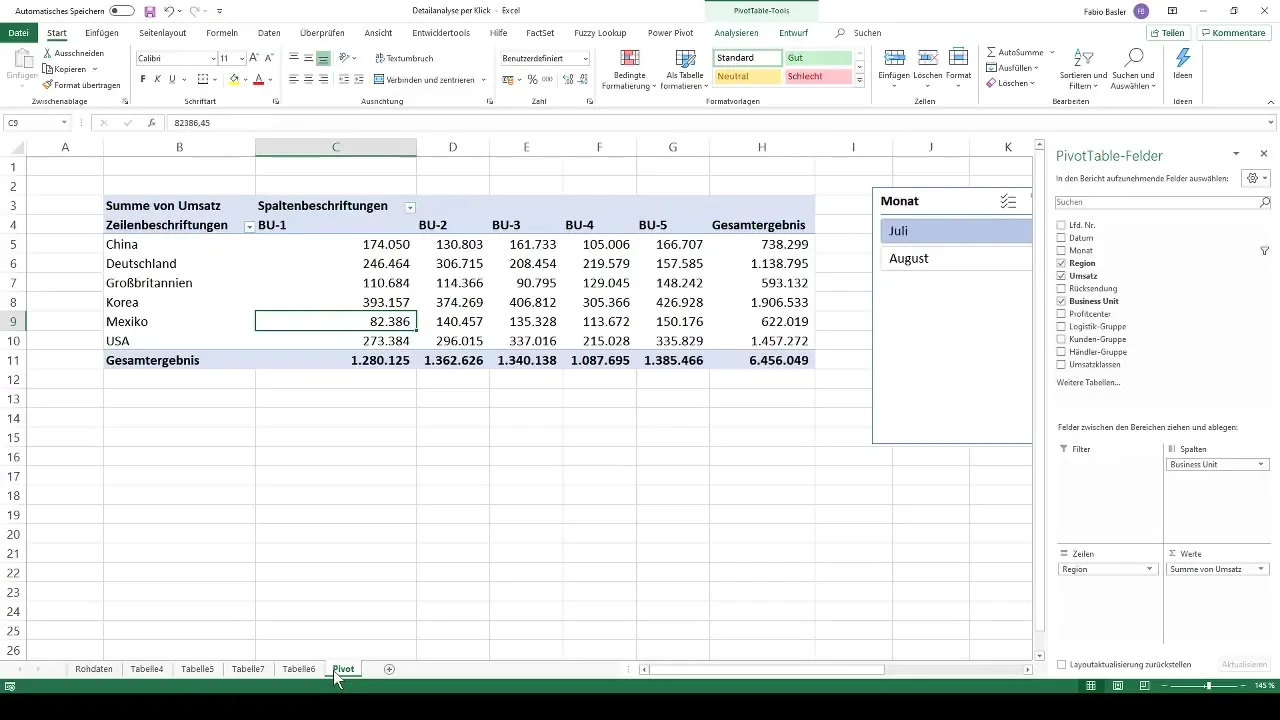
Task: Click the PivotTable field search box
Action: tap(1163, 202)
